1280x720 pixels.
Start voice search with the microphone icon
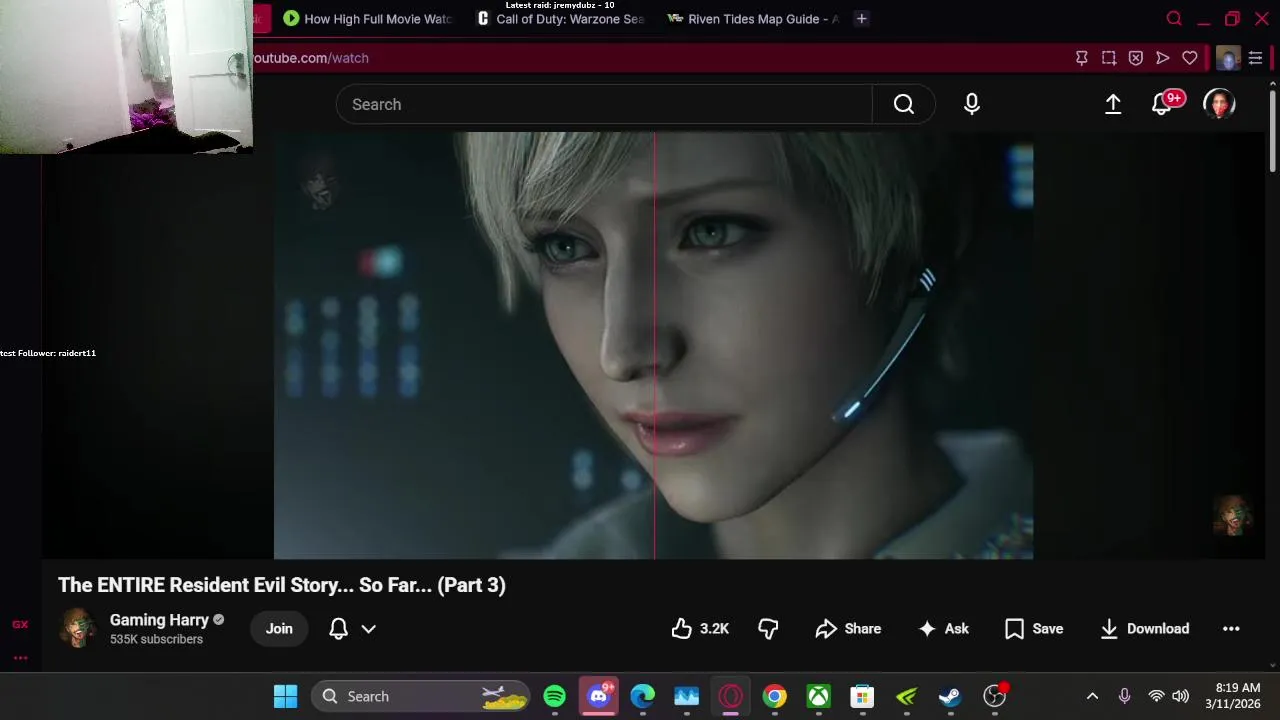click(x=972, y=104)
